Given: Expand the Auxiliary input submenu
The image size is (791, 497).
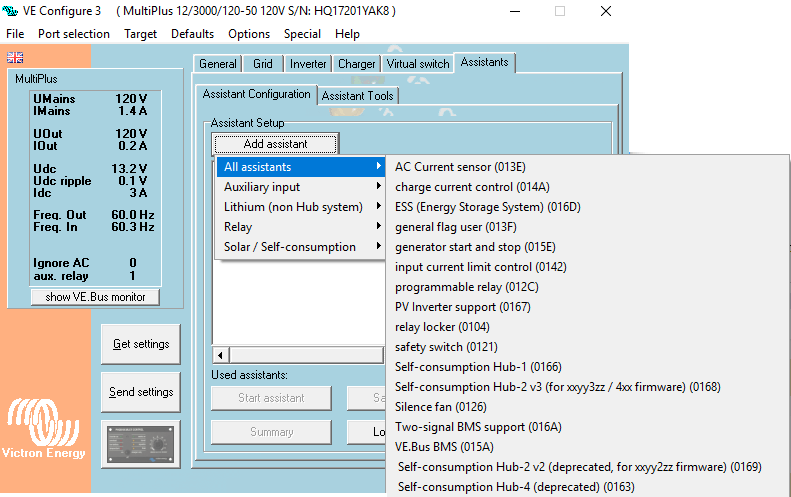Looking at the screenshot, I should click(x=301, y=187).
